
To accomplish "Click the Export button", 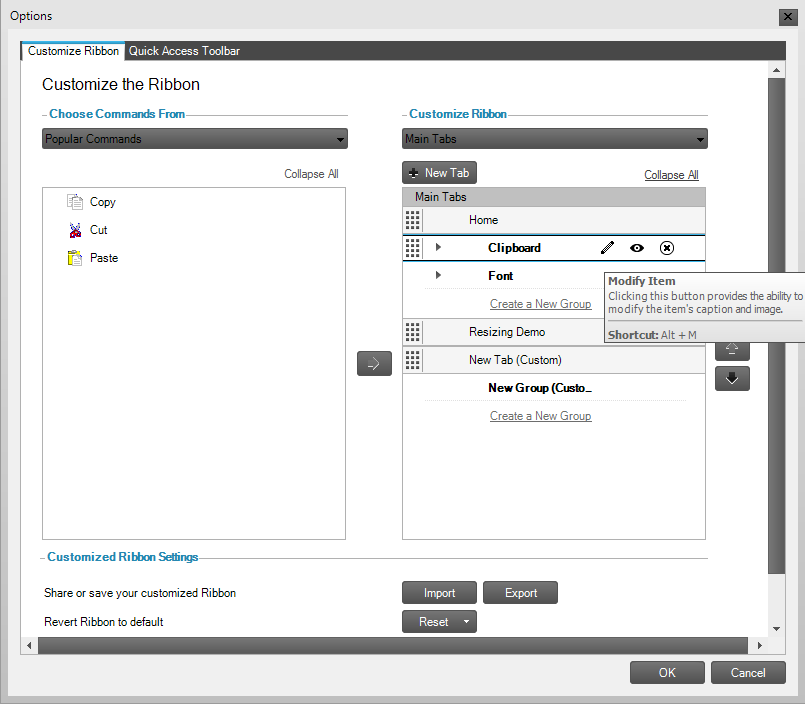I will [x=520, y=592].
